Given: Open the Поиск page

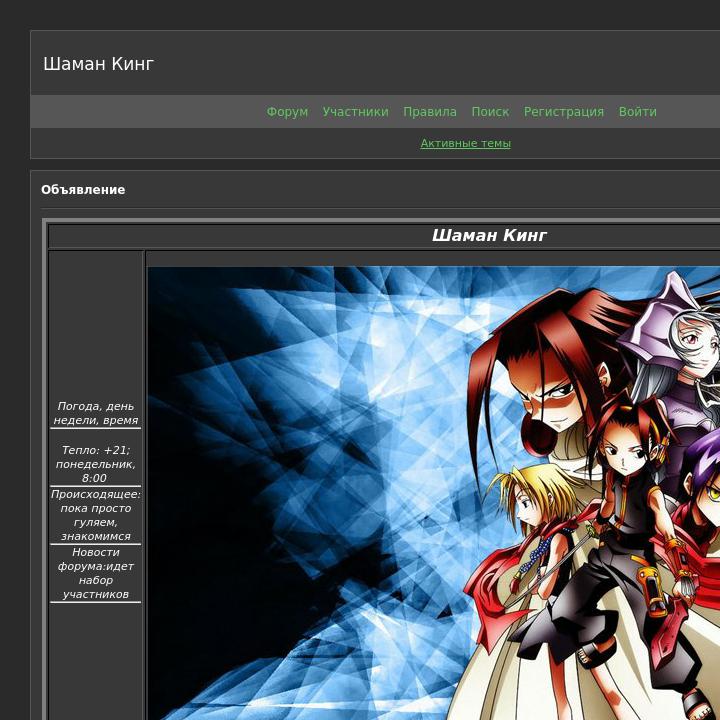Looking at the screenshot, I should [x=490, y=112].
